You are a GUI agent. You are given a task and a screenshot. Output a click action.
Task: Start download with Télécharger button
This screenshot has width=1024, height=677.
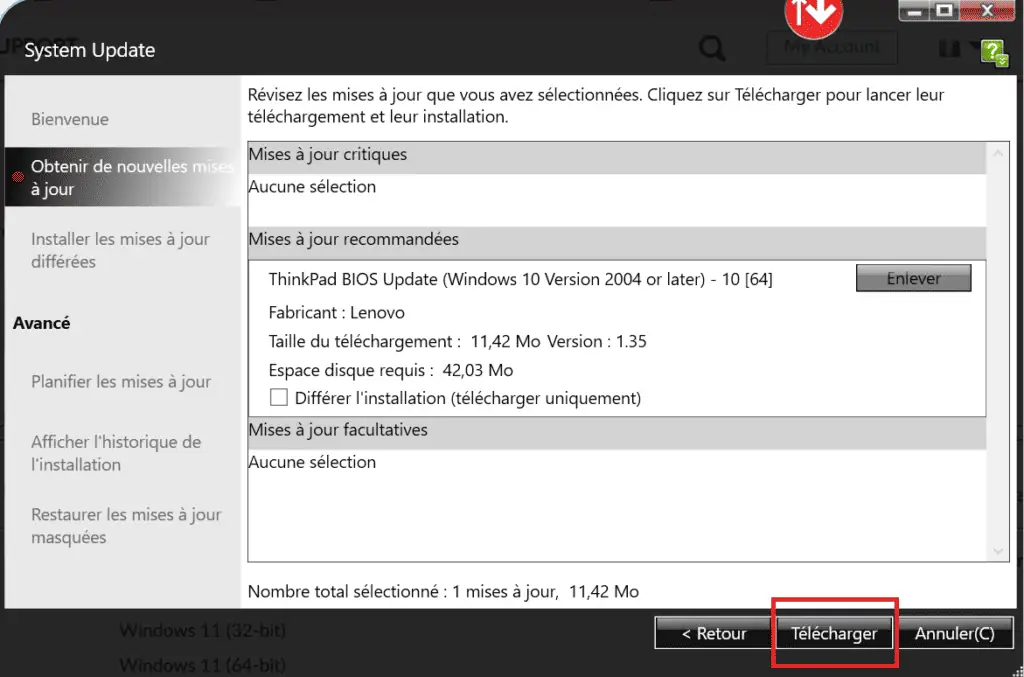[834, 633]
